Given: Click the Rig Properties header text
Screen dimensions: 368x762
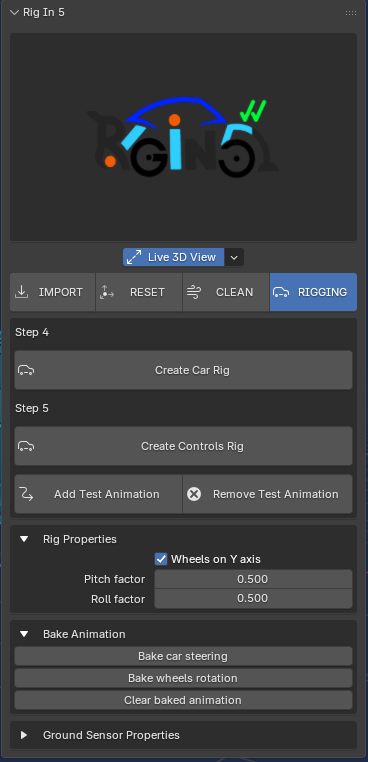Looking at the screenshot, I should tap(80, 539).
